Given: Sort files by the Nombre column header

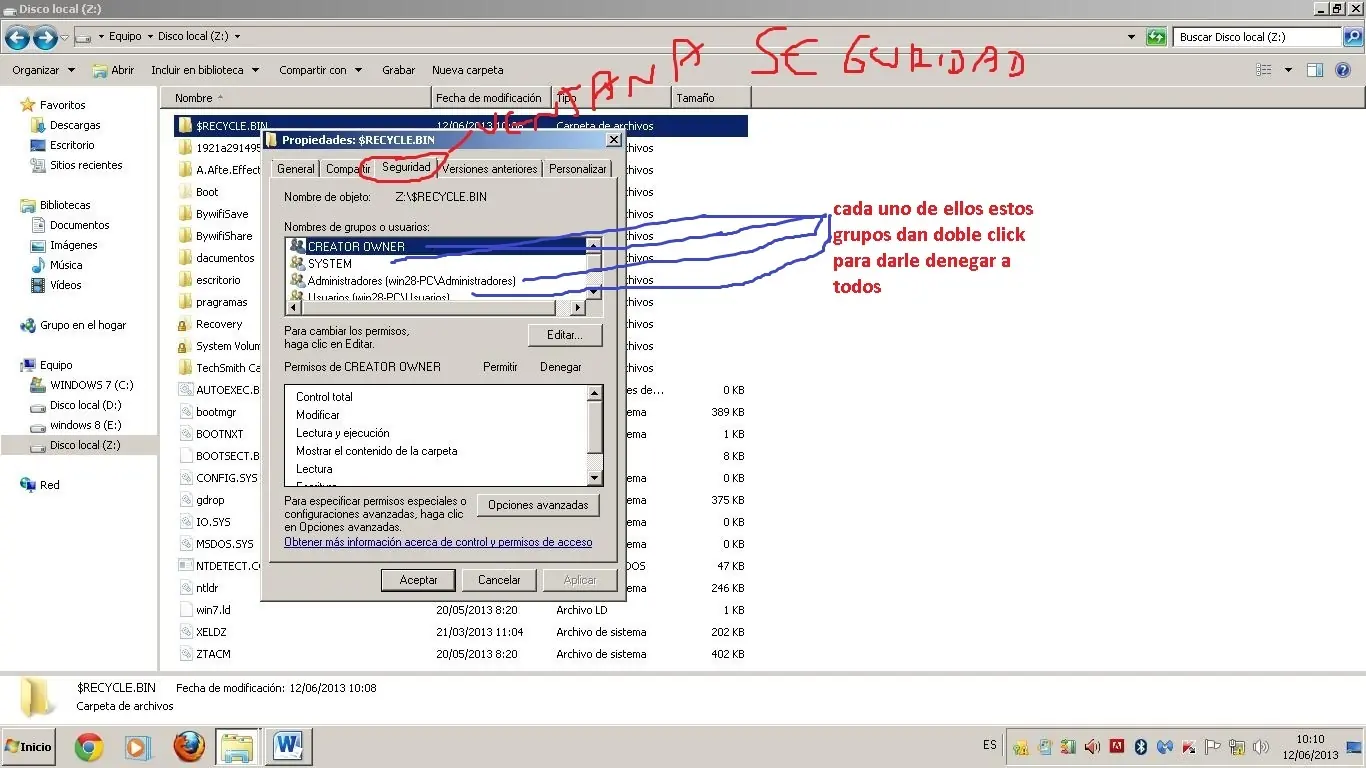Looking at the screenshot, I should tap(295, 98).
